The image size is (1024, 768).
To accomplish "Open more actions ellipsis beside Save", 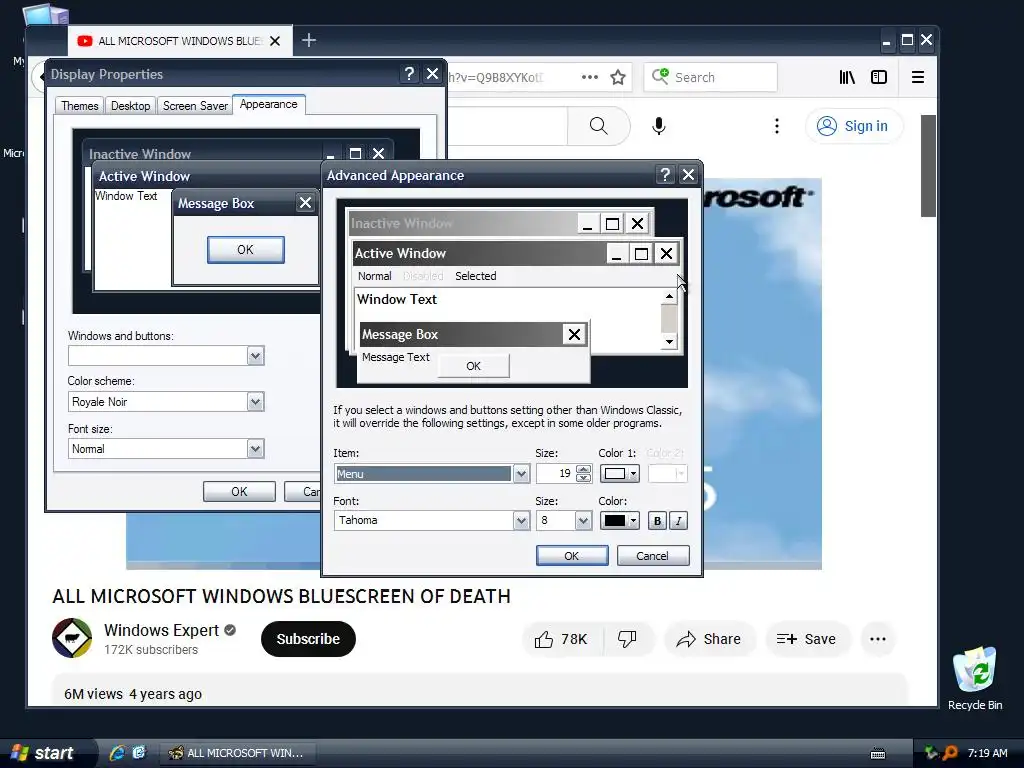I will (x=878, y=639).
